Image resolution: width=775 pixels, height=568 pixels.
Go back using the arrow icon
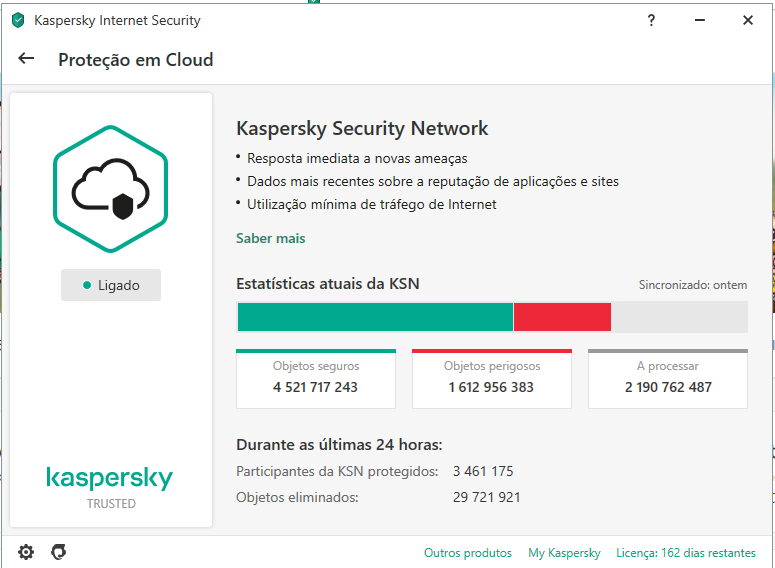26,59
